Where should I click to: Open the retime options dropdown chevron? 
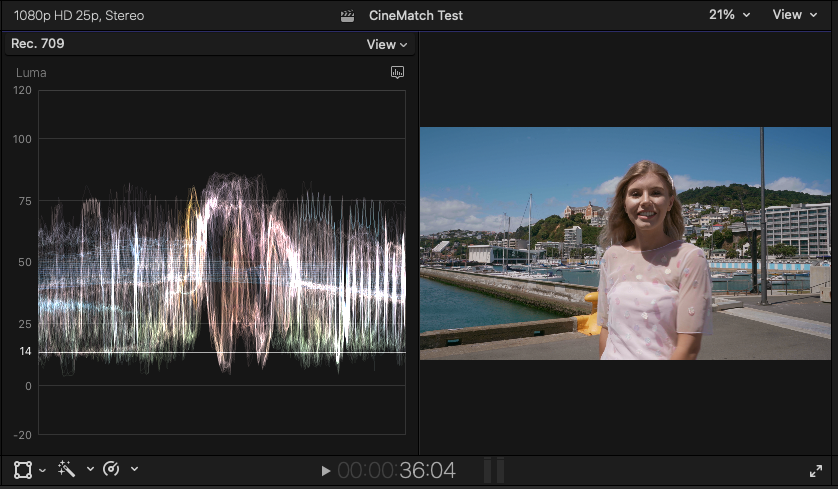pyautogui.click(x=134, y=470)
